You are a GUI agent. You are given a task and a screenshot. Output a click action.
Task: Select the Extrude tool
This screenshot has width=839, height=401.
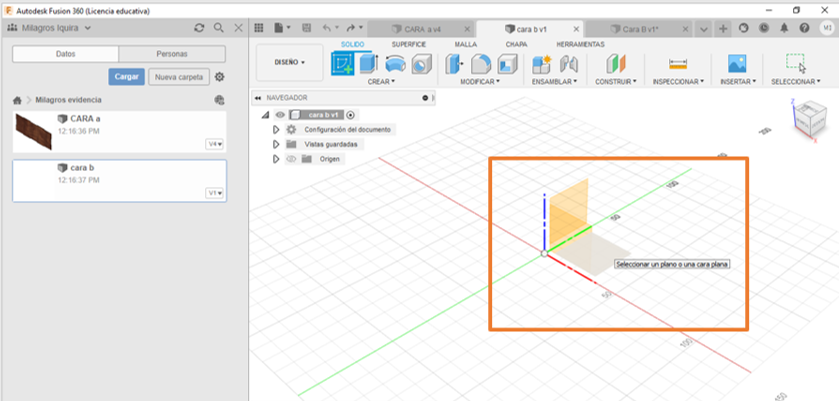tap(368, 64)
